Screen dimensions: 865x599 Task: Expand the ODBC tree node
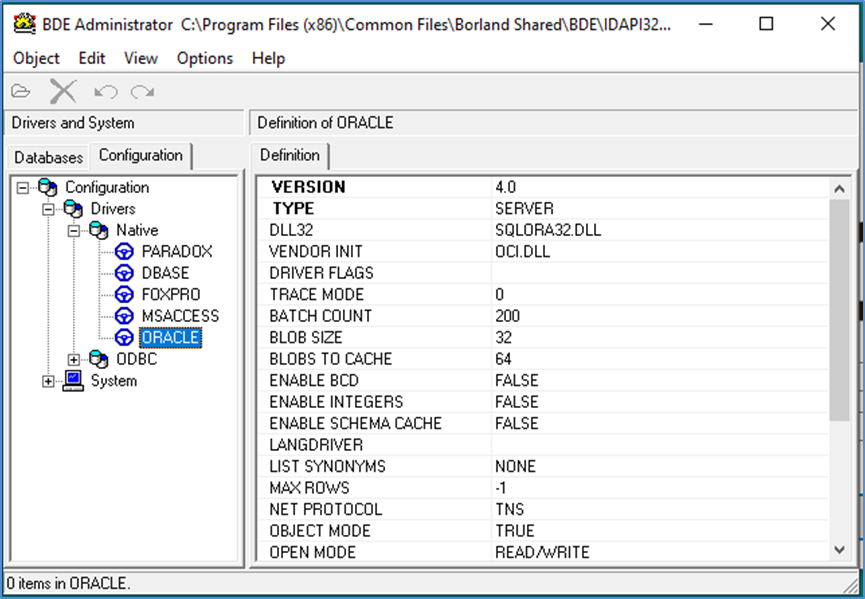click(74, 360)
